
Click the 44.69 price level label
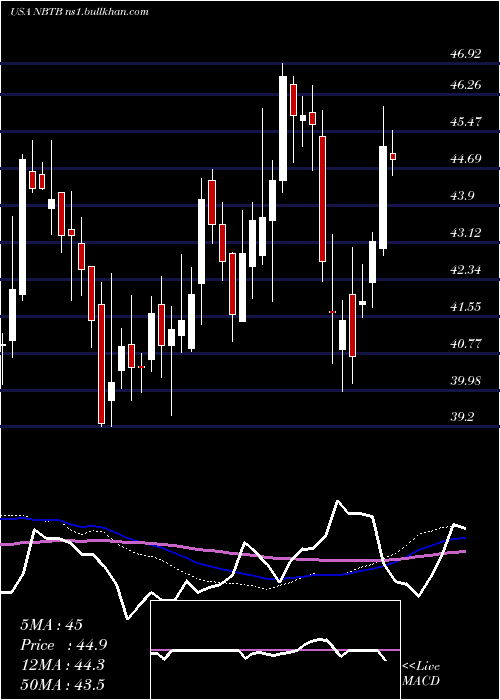click(467, 158)
